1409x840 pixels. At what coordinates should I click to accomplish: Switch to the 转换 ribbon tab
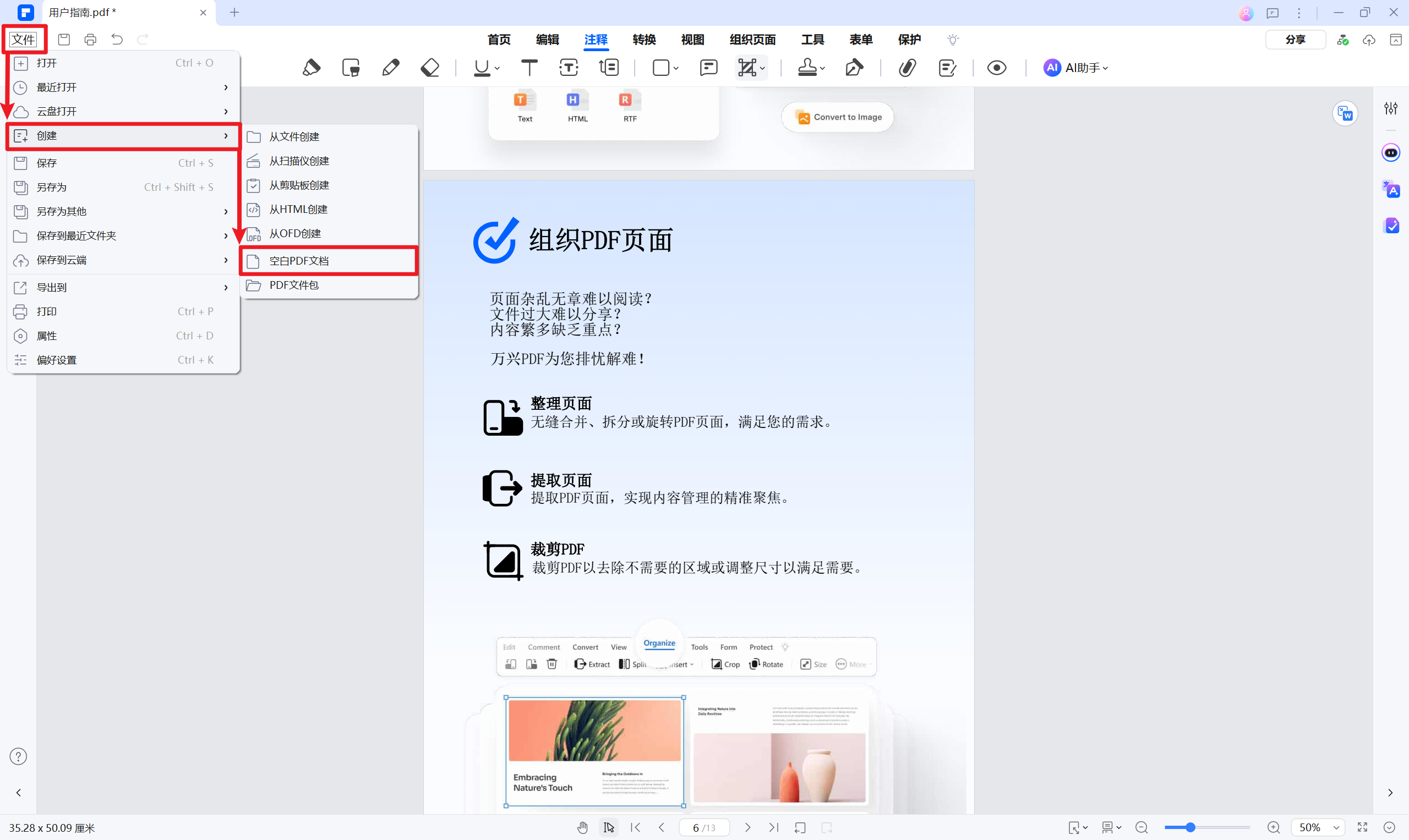(644, 40)
